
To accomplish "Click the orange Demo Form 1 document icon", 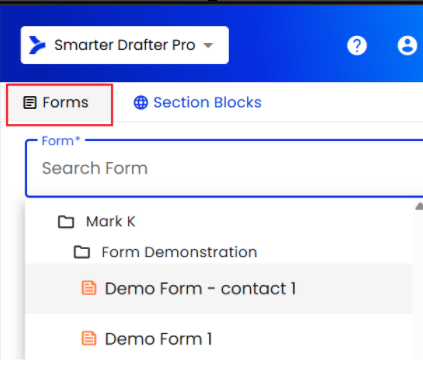I will [x=89, y=338].
